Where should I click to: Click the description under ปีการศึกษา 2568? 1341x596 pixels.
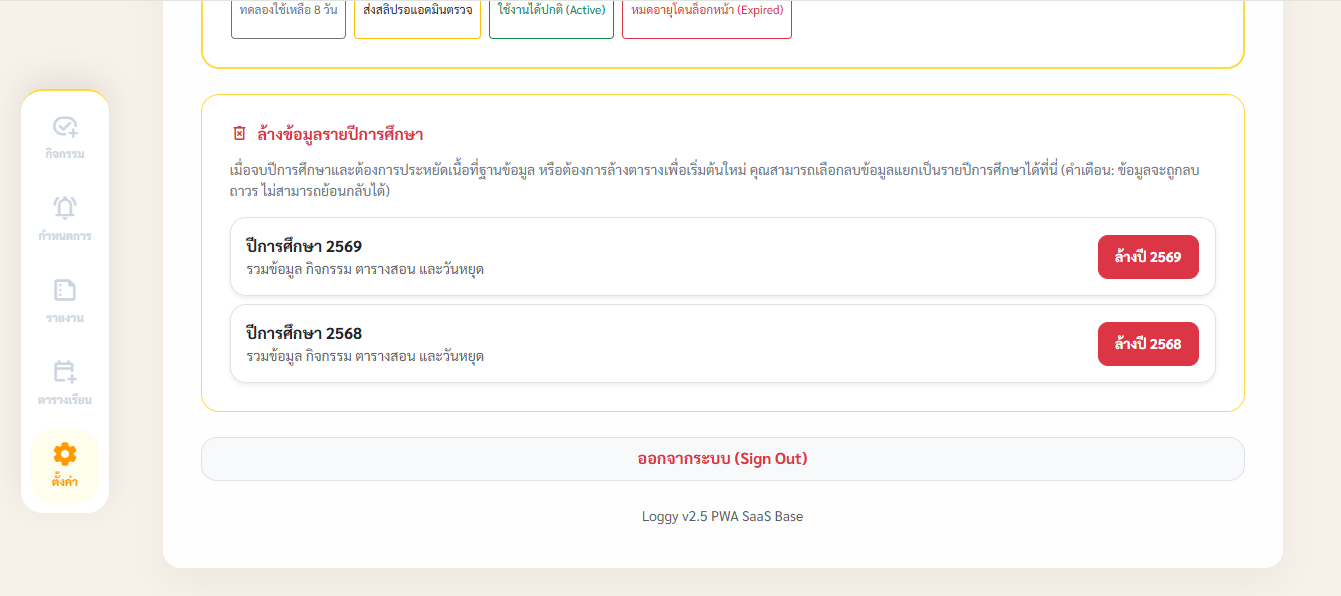pos(365,357)
